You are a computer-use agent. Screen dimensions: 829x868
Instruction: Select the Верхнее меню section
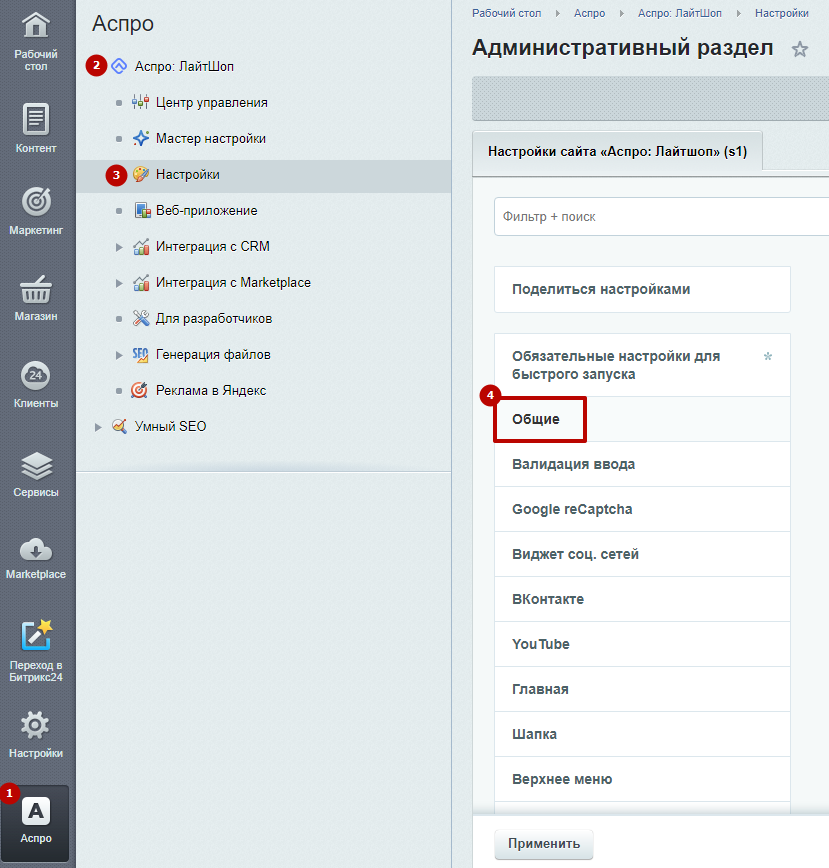point(643,779)
